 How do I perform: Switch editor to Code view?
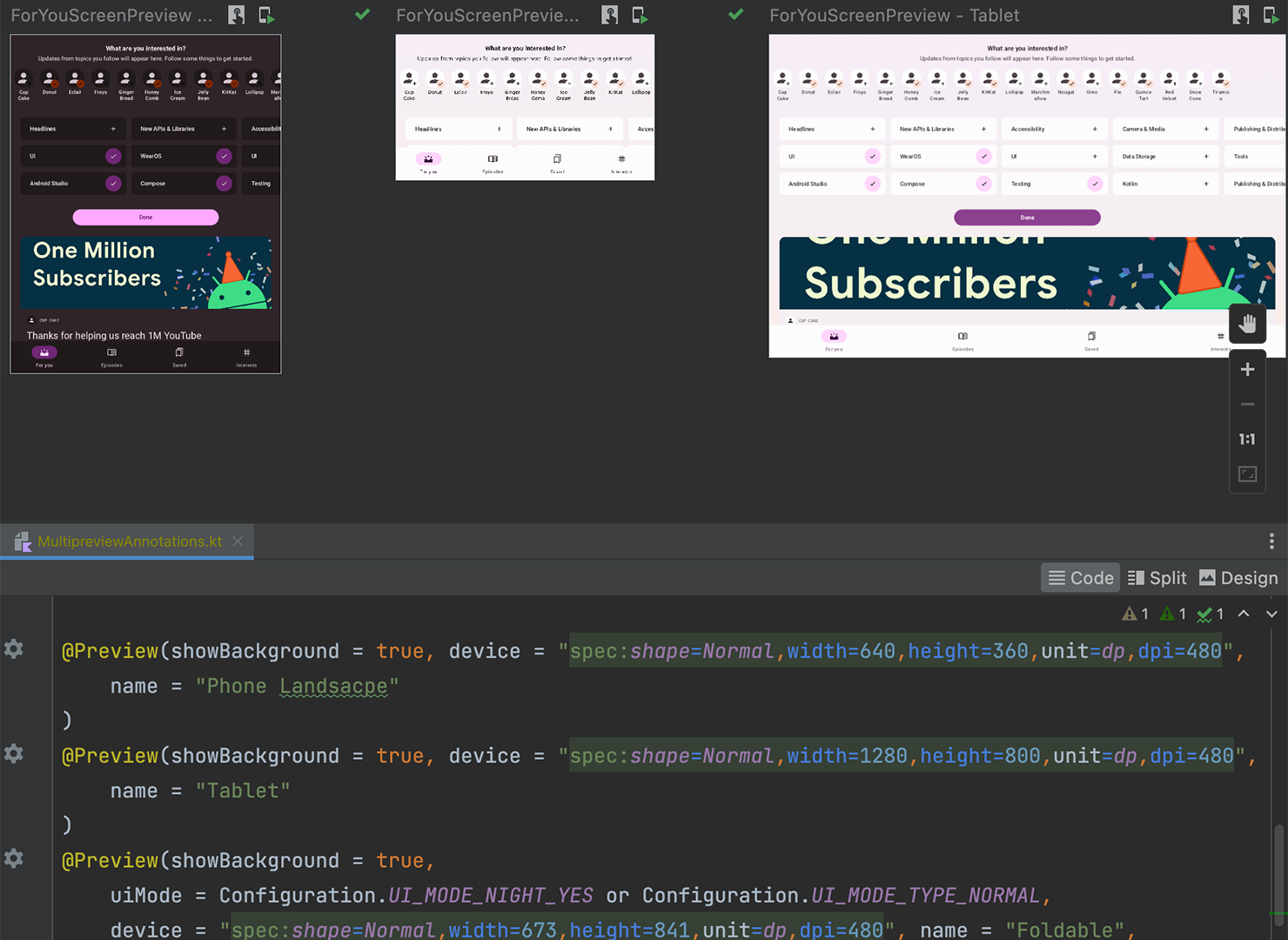point(1081,578)
